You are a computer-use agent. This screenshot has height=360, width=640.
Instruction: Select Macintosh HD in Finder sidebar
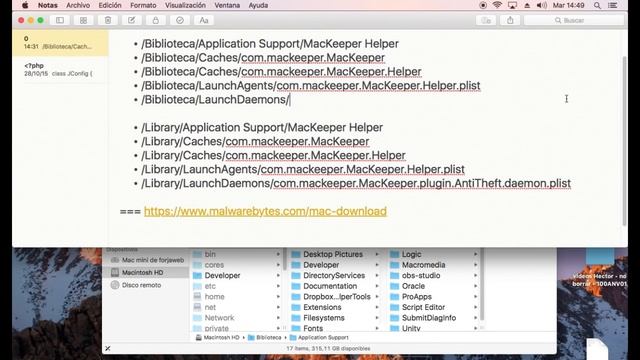(x=148, y=272)
